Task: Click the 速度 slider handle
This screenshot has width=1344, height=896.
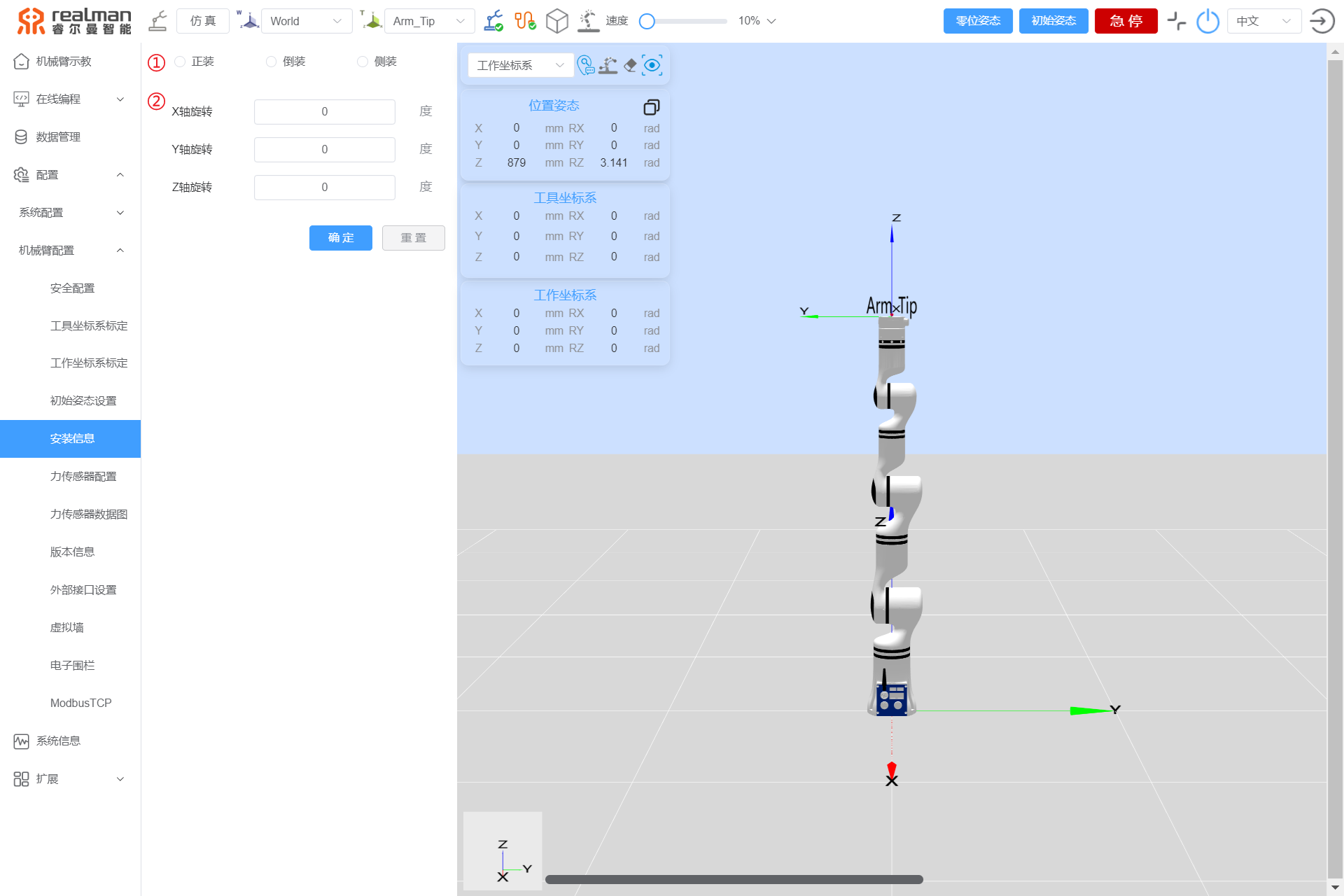Action: click(x=647, y=21)
